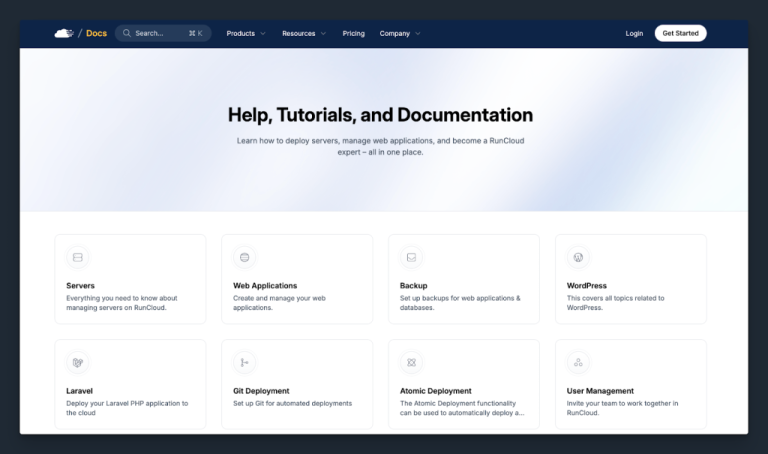Click the Backup card icon
768x454 pixels.
[x=411, y=257]
